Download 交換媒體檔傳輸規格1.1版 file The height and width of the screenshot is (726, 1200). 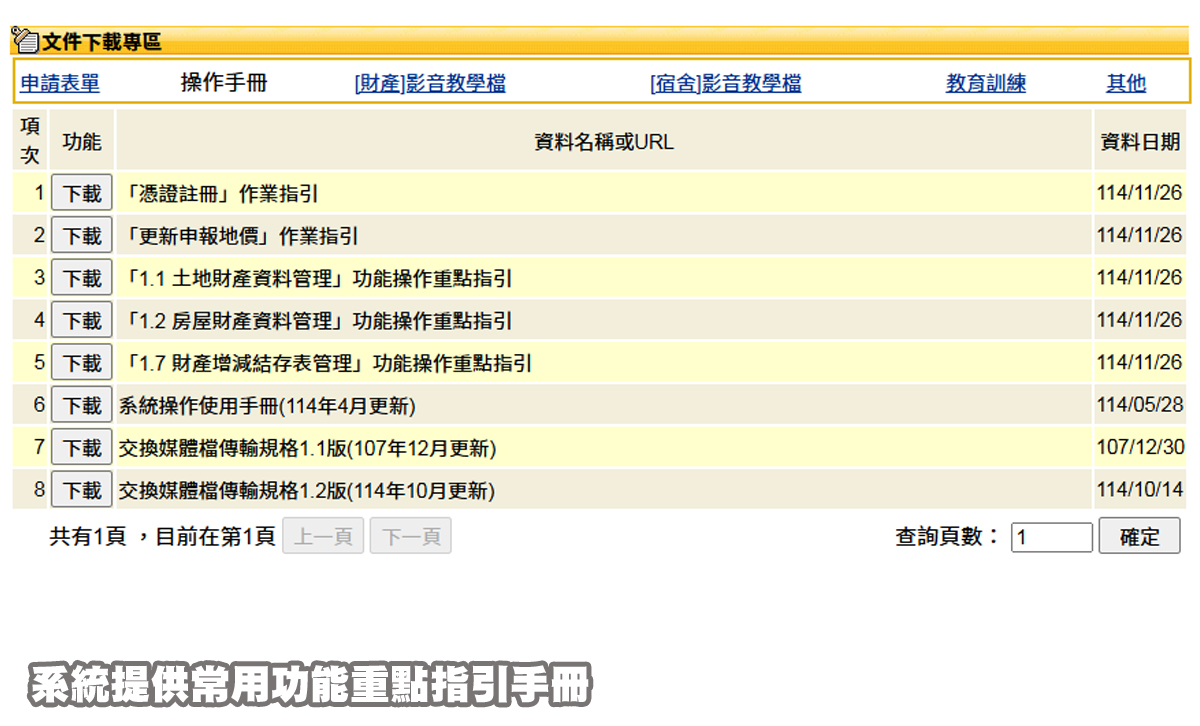pos(82,448)
